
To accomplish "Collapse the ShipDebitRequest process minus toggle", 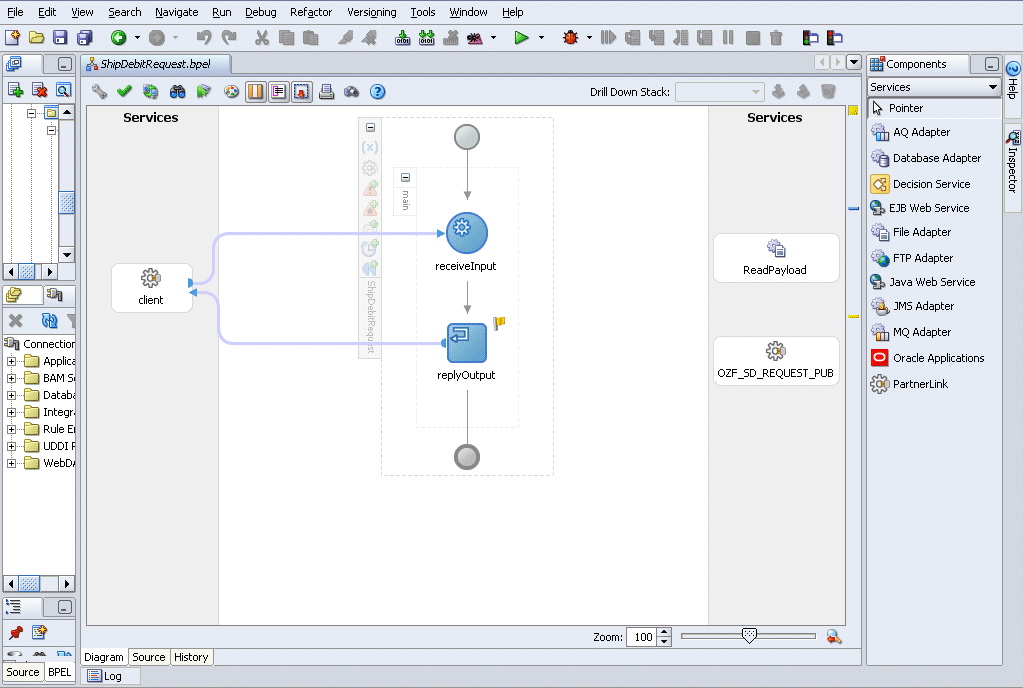I will pyautogui.click(x=370, y=127).
